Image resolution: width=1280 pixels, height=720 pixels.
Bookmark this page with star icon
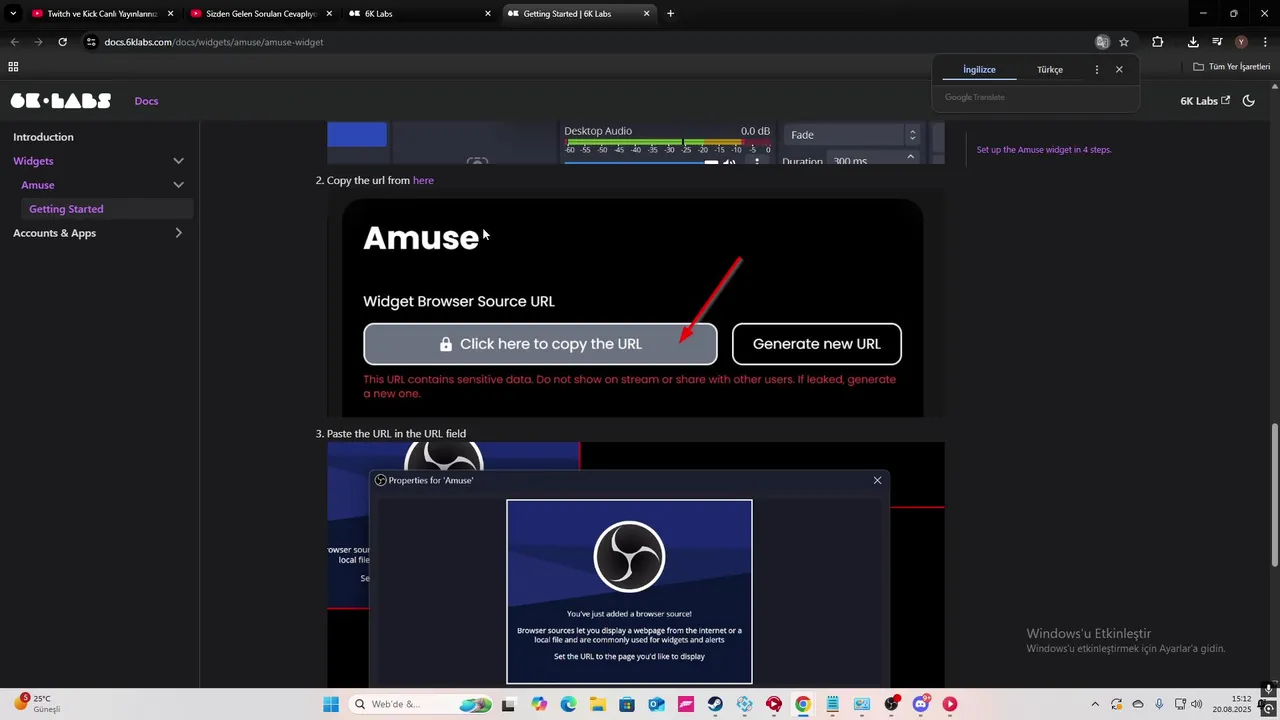(1124, 42)
